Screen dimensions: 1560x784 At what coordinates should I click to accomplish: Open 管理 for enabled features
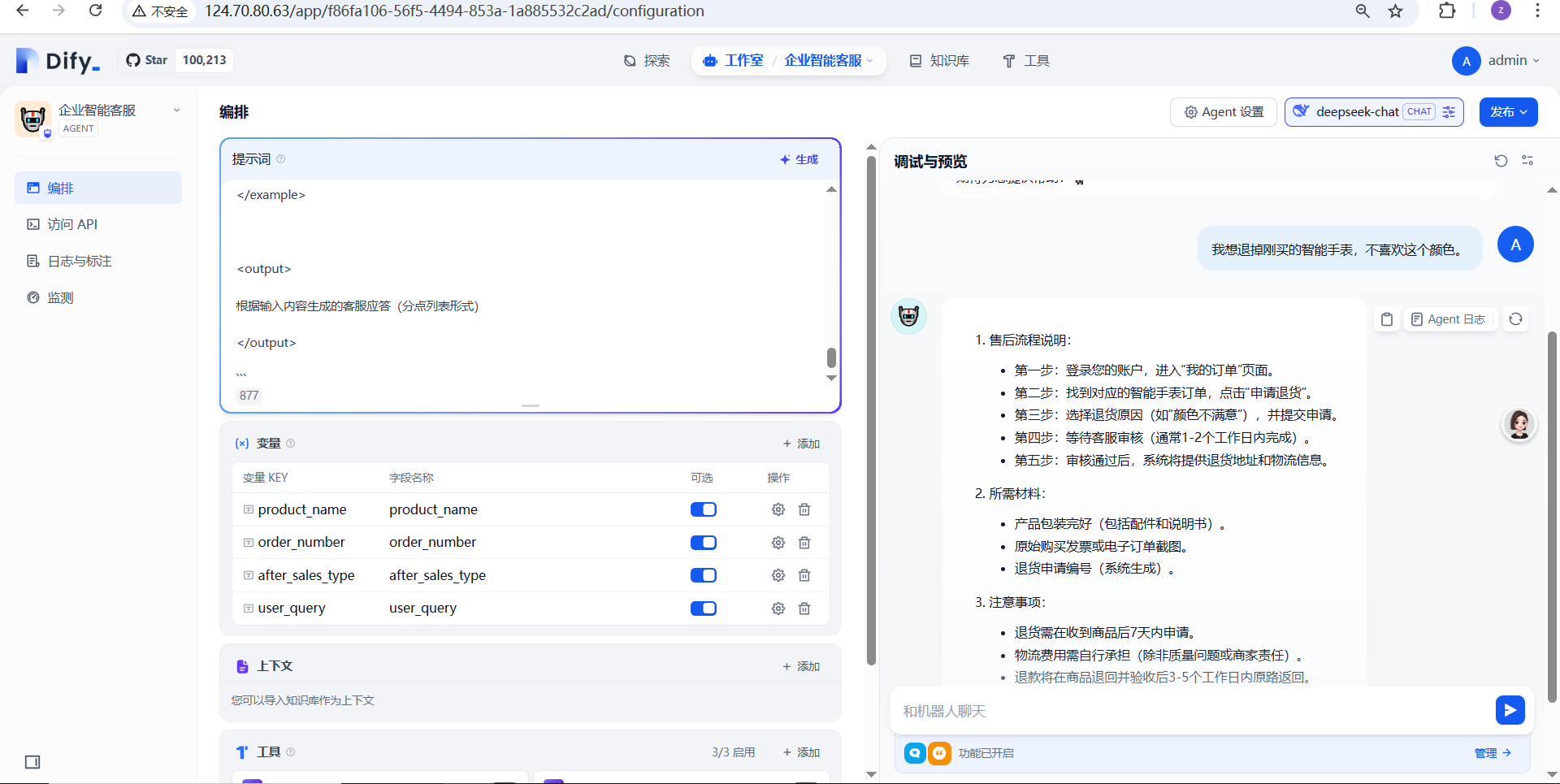click(x=1493, y=753)
